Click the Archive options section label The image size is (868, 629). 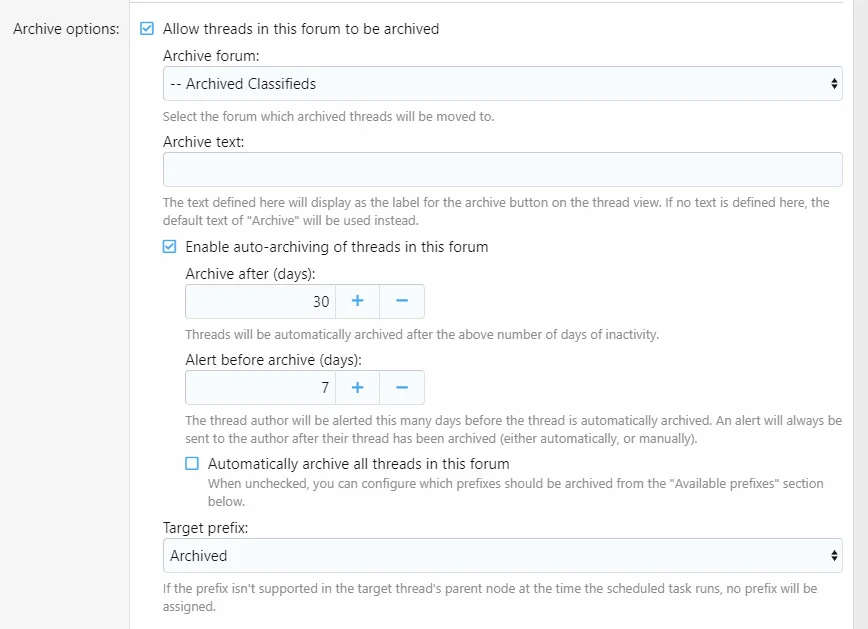pyautogui.click(x=66, y=29)
